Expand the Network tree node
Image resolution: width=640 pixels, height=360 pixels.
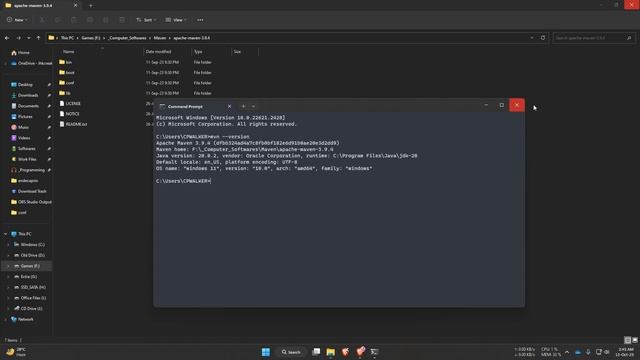[5, 319]
